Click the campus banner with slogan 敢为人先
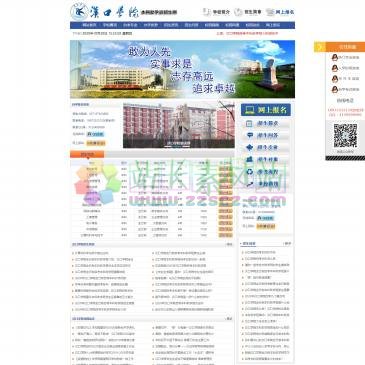Screen dimensions: 365x365 182,69
